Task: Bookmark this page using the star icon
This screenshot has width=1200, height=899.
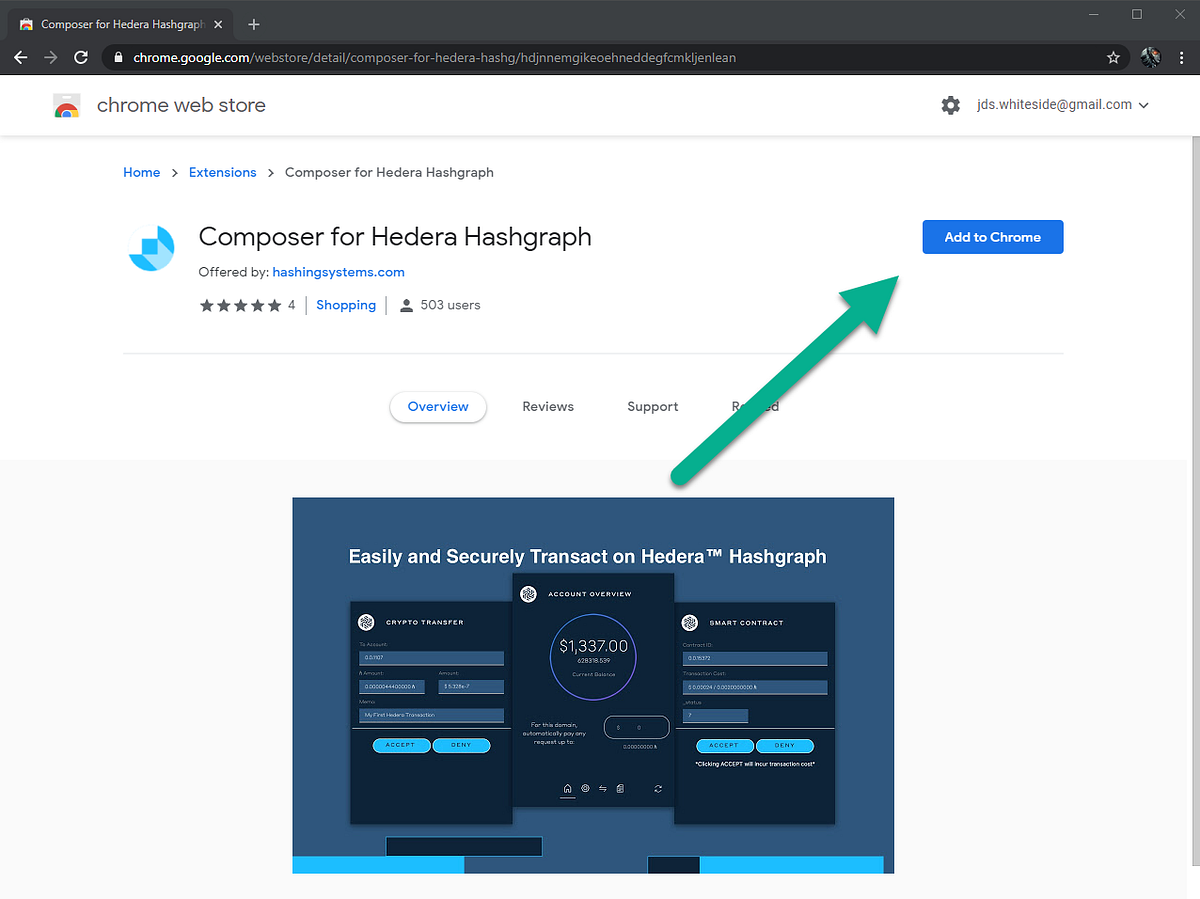Action: 1113,57
